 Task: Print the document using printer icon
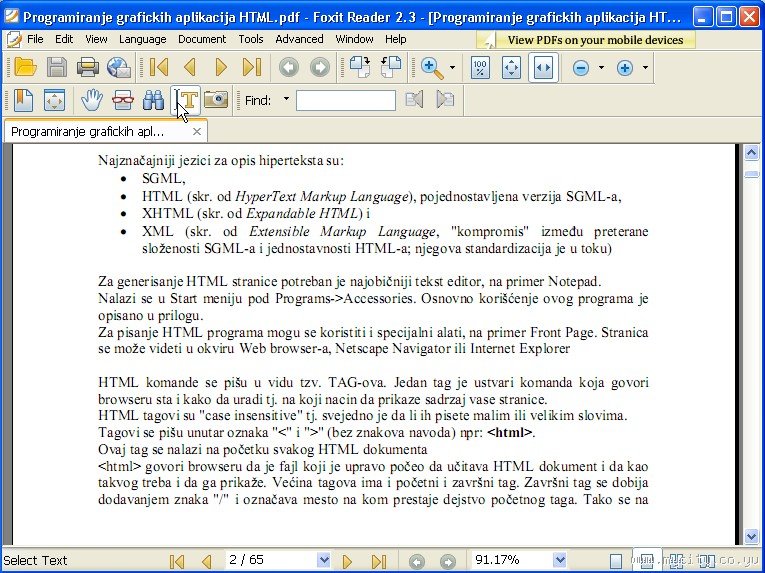[x=88, y=67]
